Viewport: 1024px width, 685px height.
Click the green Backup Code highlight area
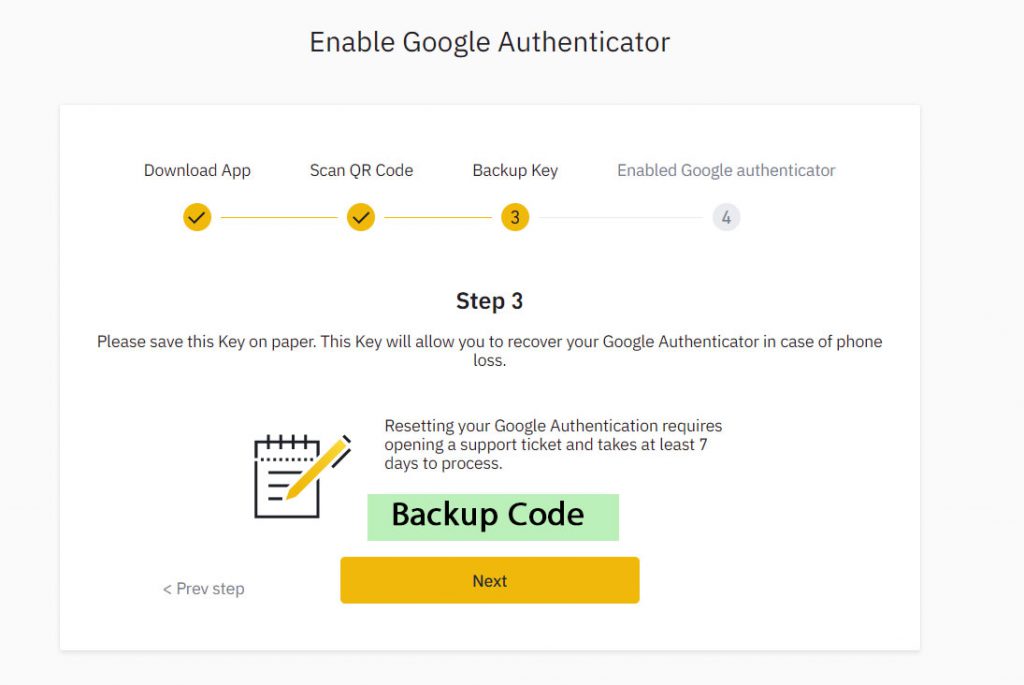492,516
